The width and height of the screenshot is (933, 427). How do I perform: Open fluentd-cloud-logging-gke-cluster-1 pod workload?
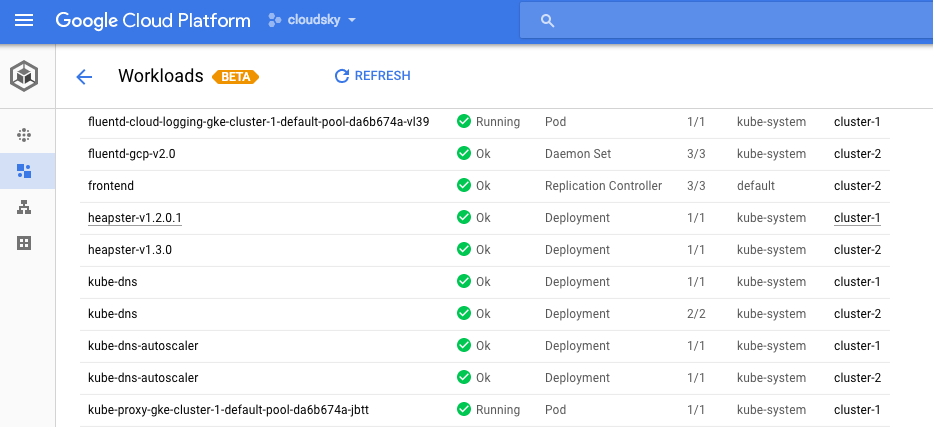[x=259, y=122]
